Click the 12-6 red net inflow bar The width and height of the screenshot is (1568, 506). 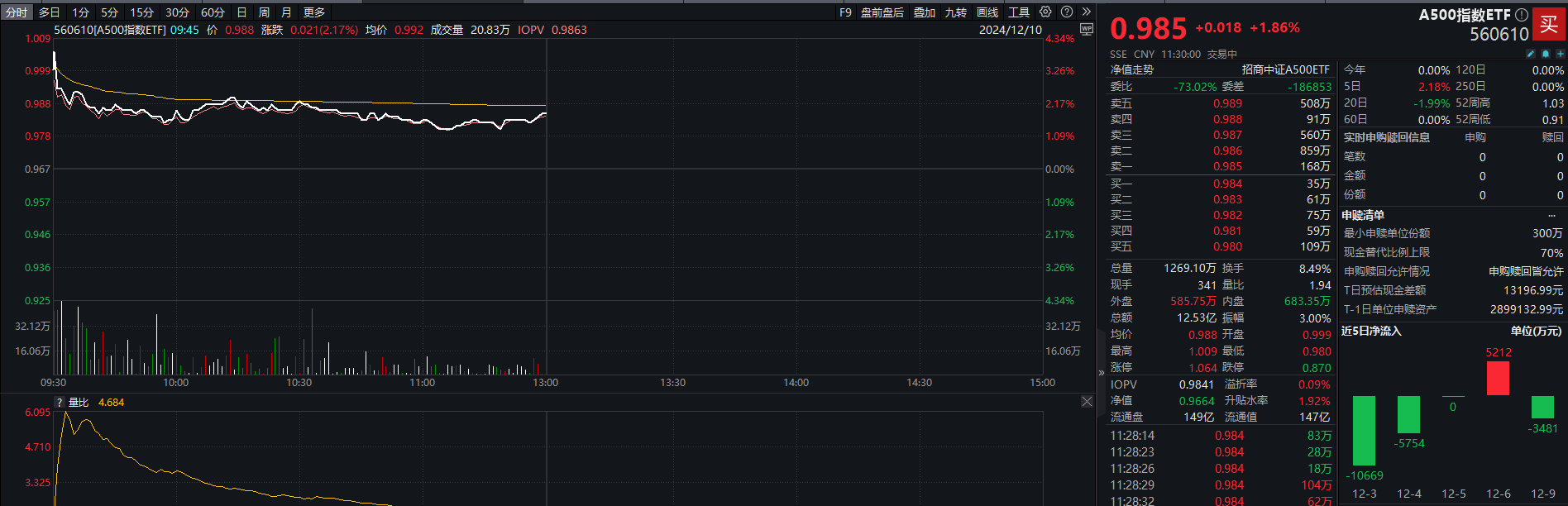pyautogui.click(x=1498, y=379)
